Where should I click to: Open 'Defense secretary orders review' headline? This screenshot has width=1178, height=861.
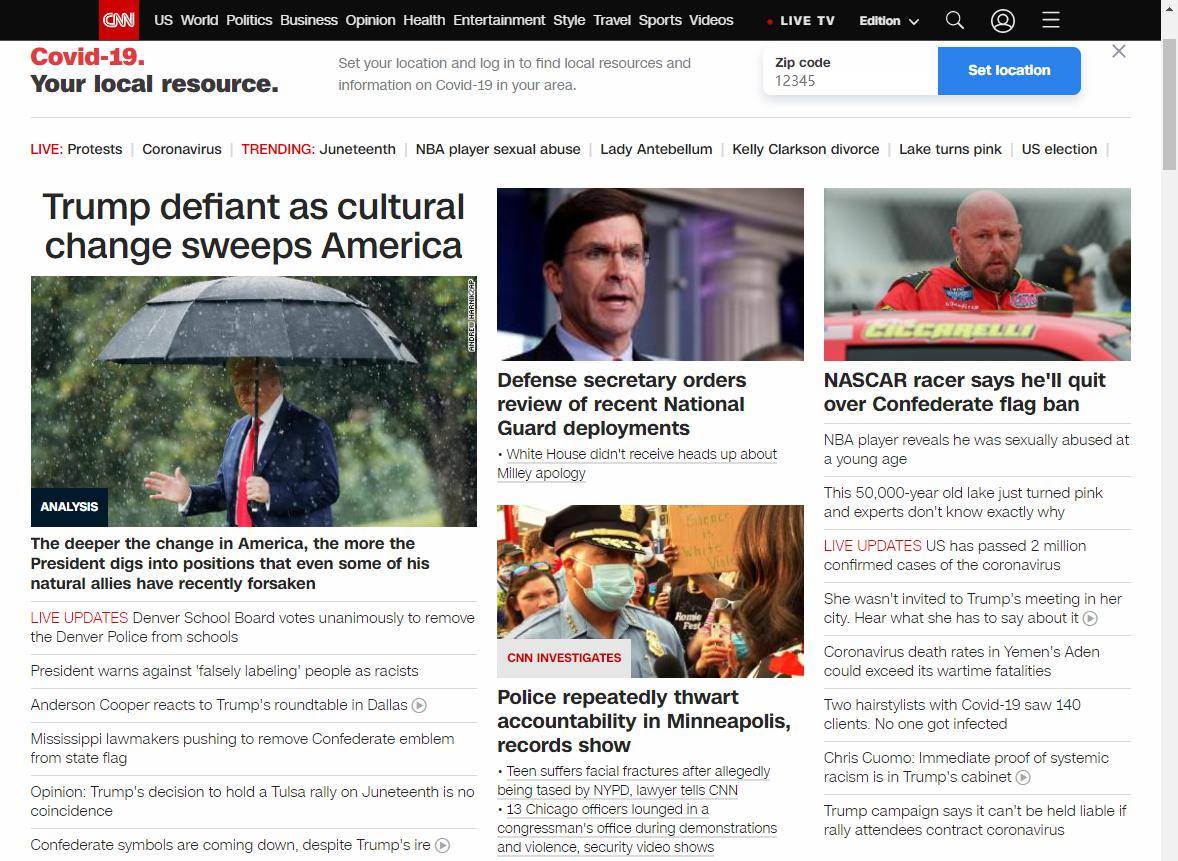coord(622,404)
